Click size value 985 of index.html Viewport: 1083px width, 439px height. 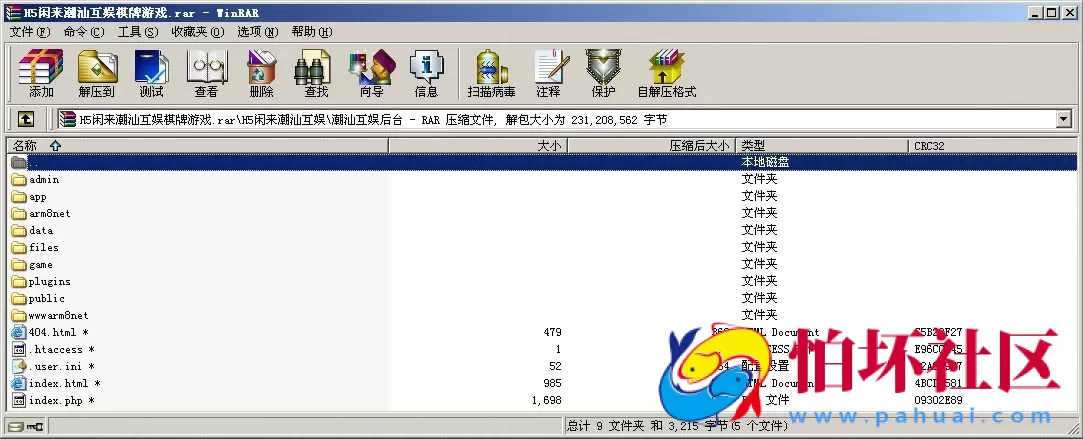(553, 383)
